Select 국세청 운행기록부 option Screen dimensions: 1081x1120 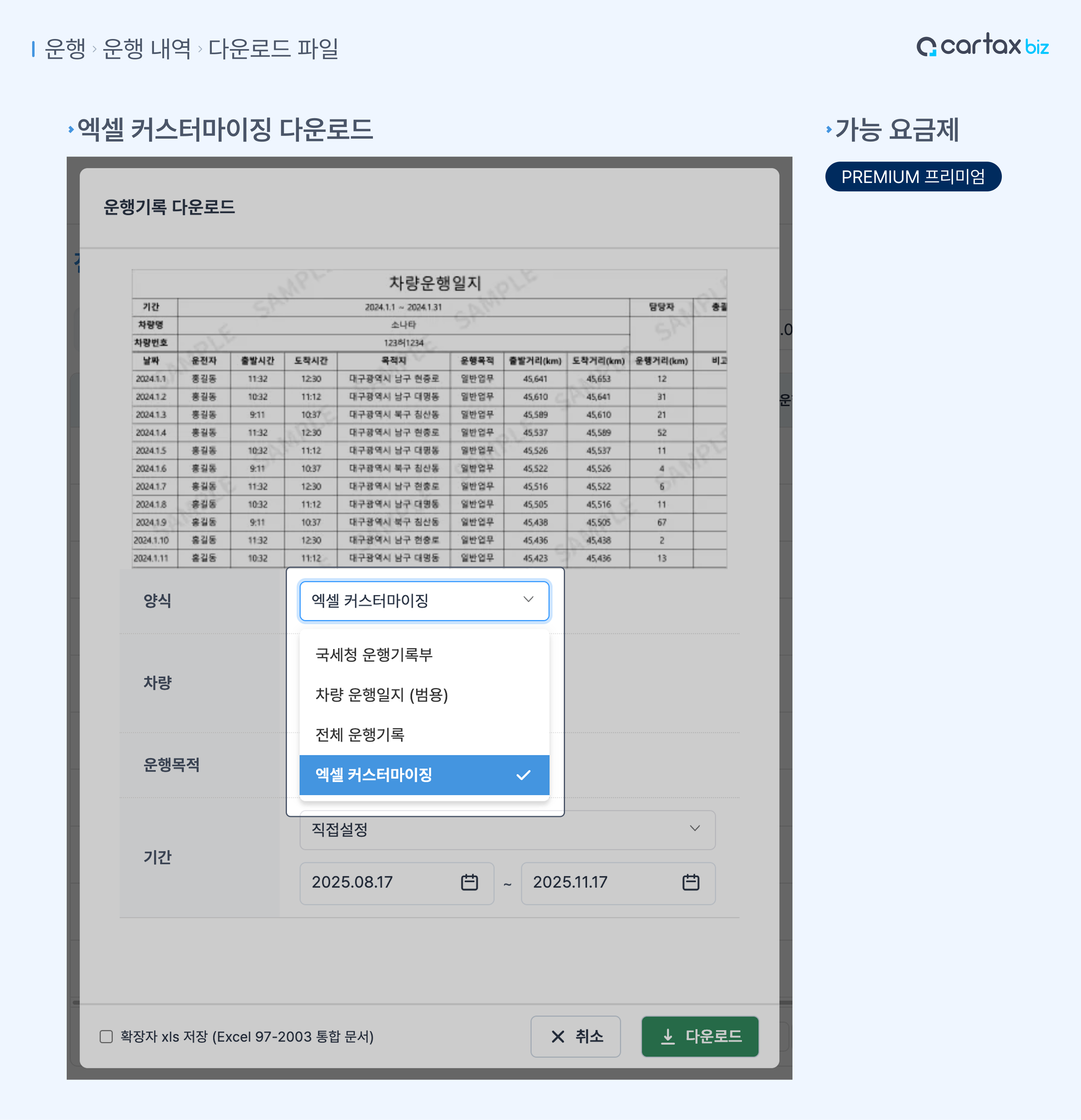[374, 654]
